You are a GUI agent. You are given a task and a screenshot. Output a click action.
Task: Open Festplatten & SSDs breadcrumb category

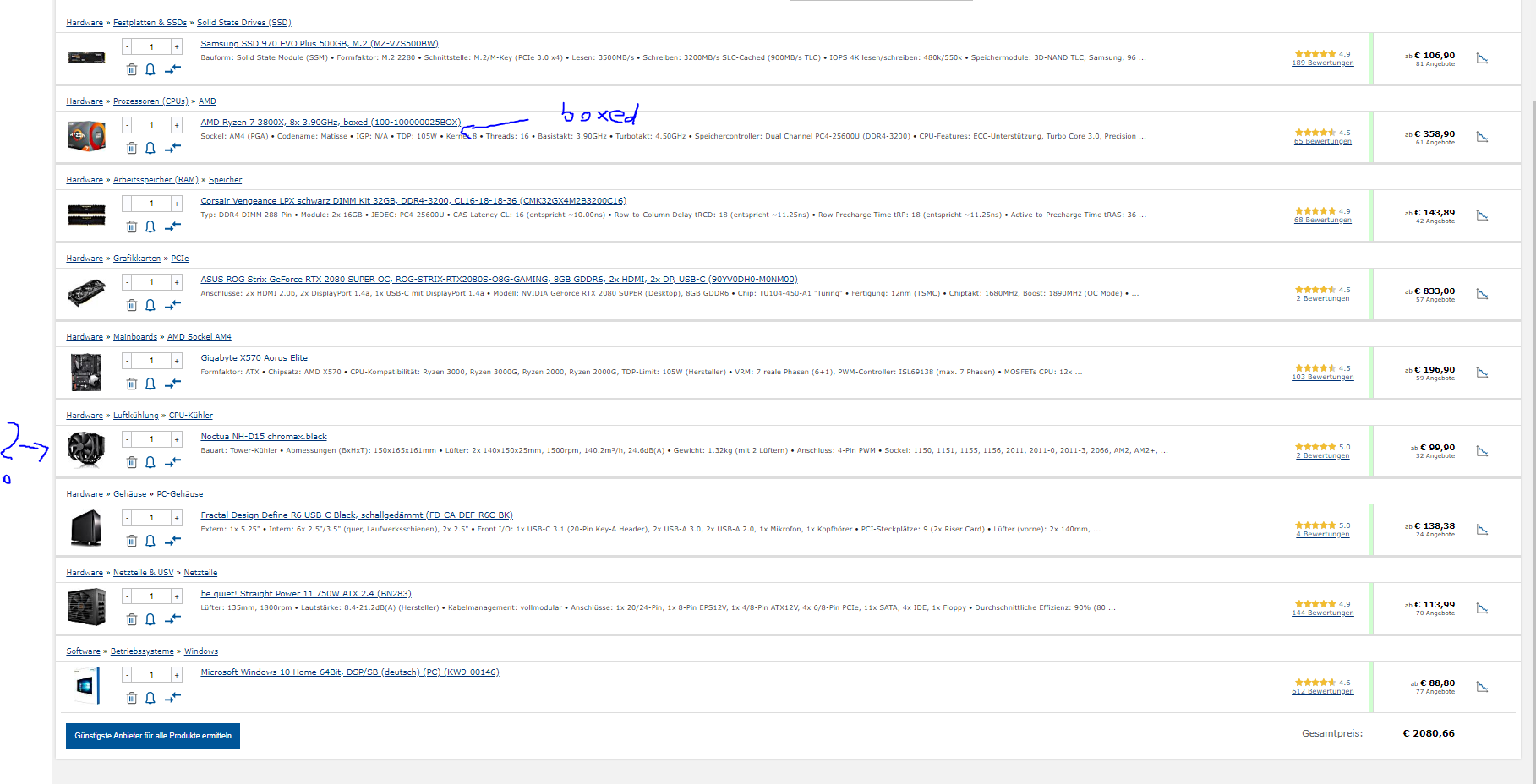(150, 23)
